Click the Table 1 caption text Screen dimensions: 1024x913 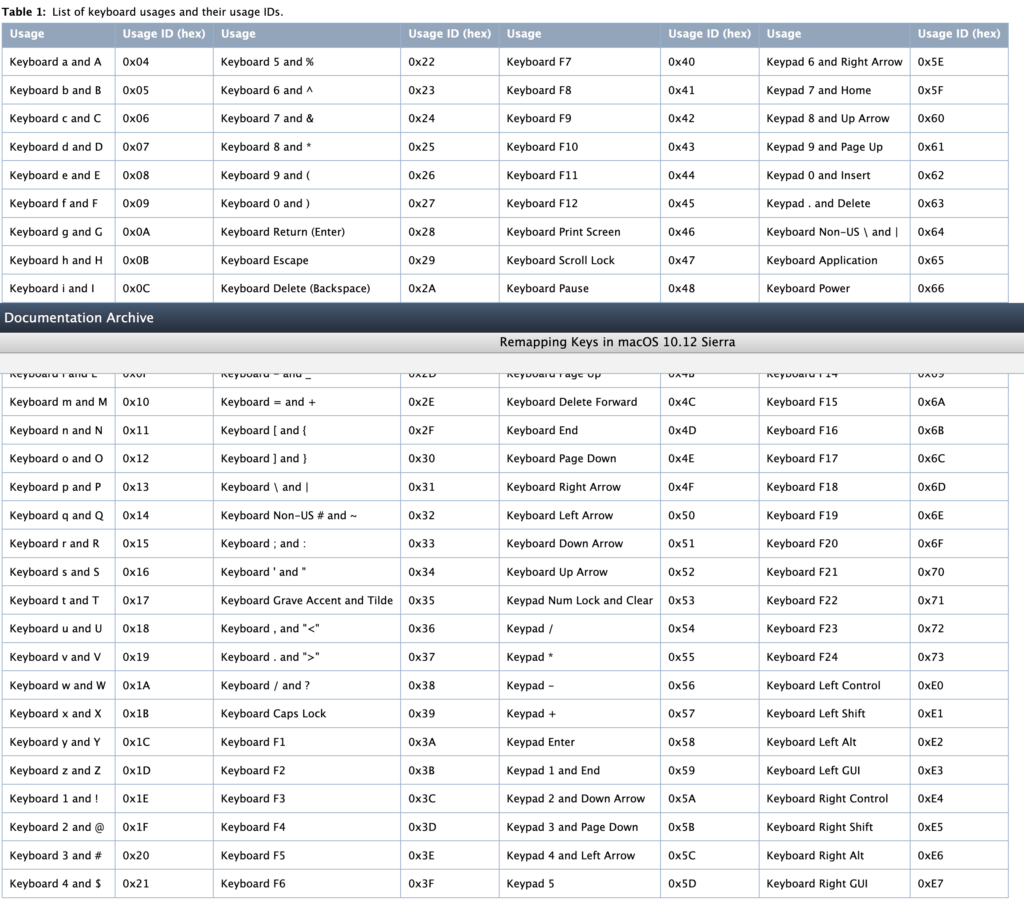[143, 12]
